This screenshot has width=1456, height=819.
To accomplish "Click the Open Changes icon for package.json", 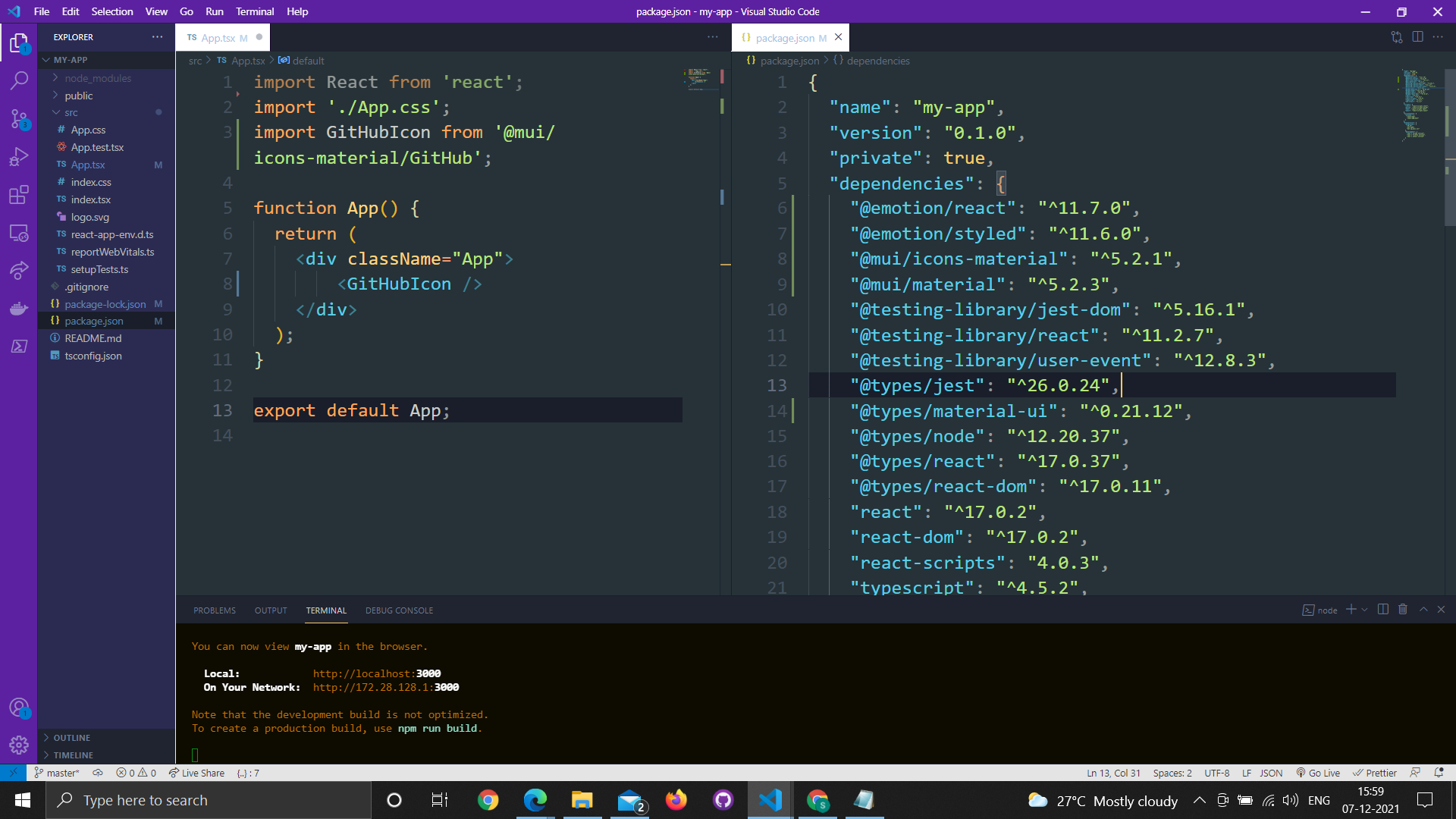I will (1397, 36).
